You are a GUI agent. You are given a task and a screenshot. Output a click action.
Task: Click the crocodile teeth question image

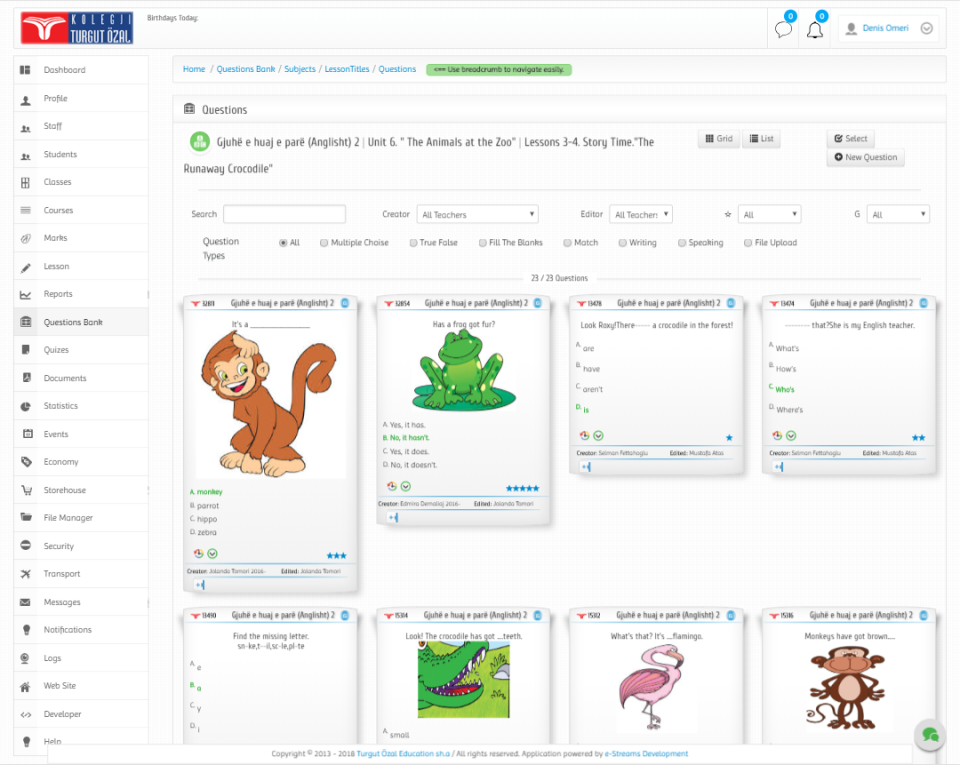tap(463, 680)
